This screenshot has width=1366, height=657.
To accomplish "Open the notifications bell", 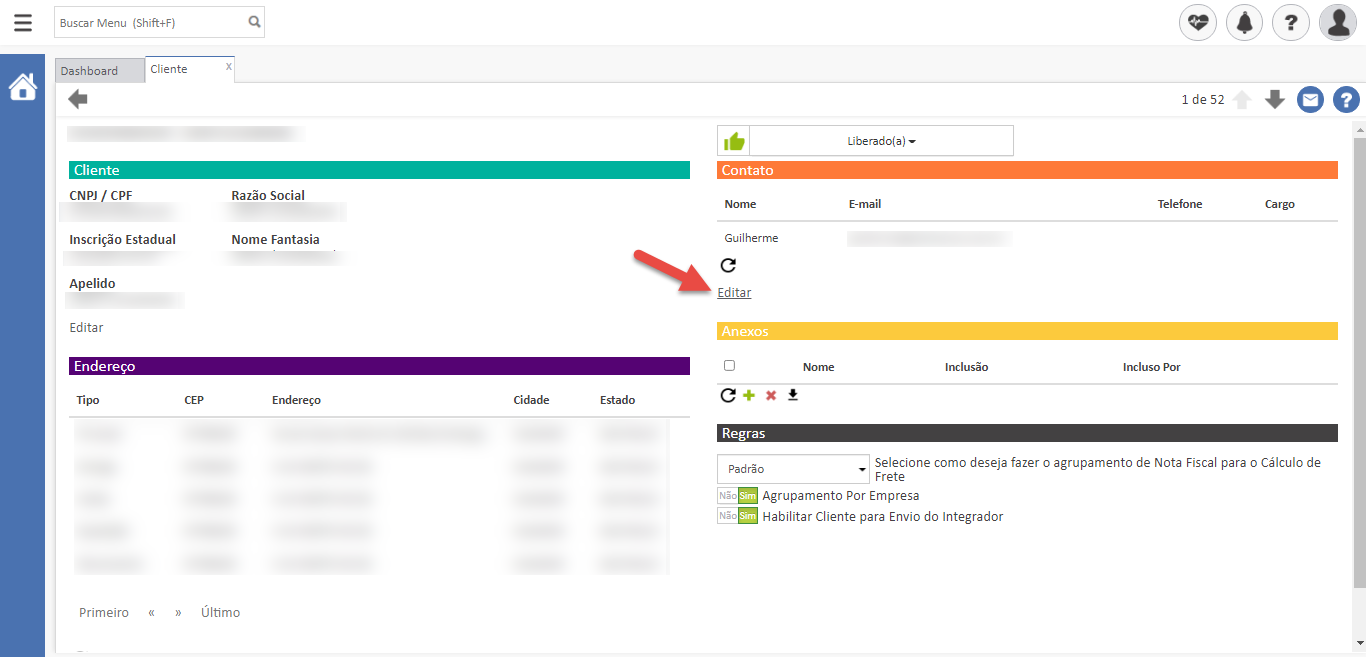I will pyautogui.click(x=1244, y=22).
